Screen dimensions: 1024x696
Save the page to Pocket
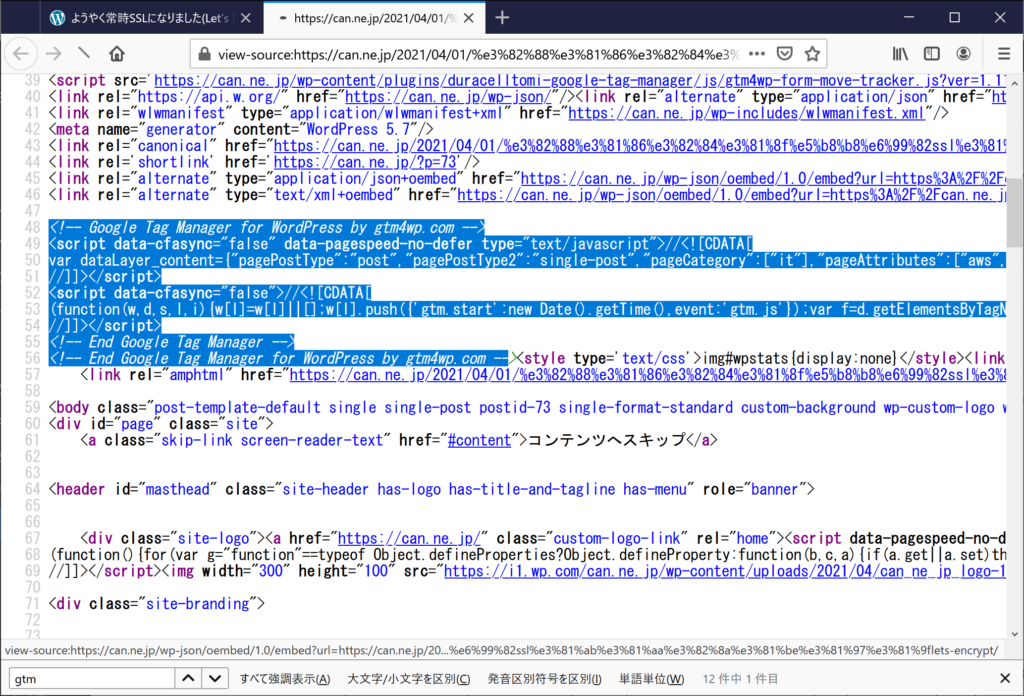[785, 54]
